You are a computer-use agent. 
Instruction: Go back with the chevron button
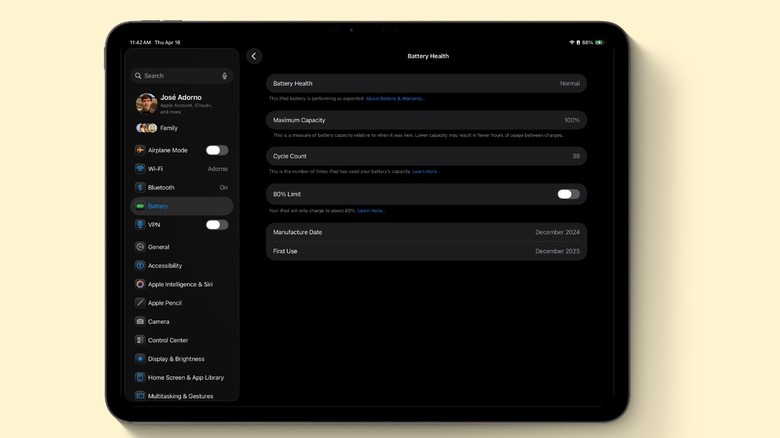[254, 56]
